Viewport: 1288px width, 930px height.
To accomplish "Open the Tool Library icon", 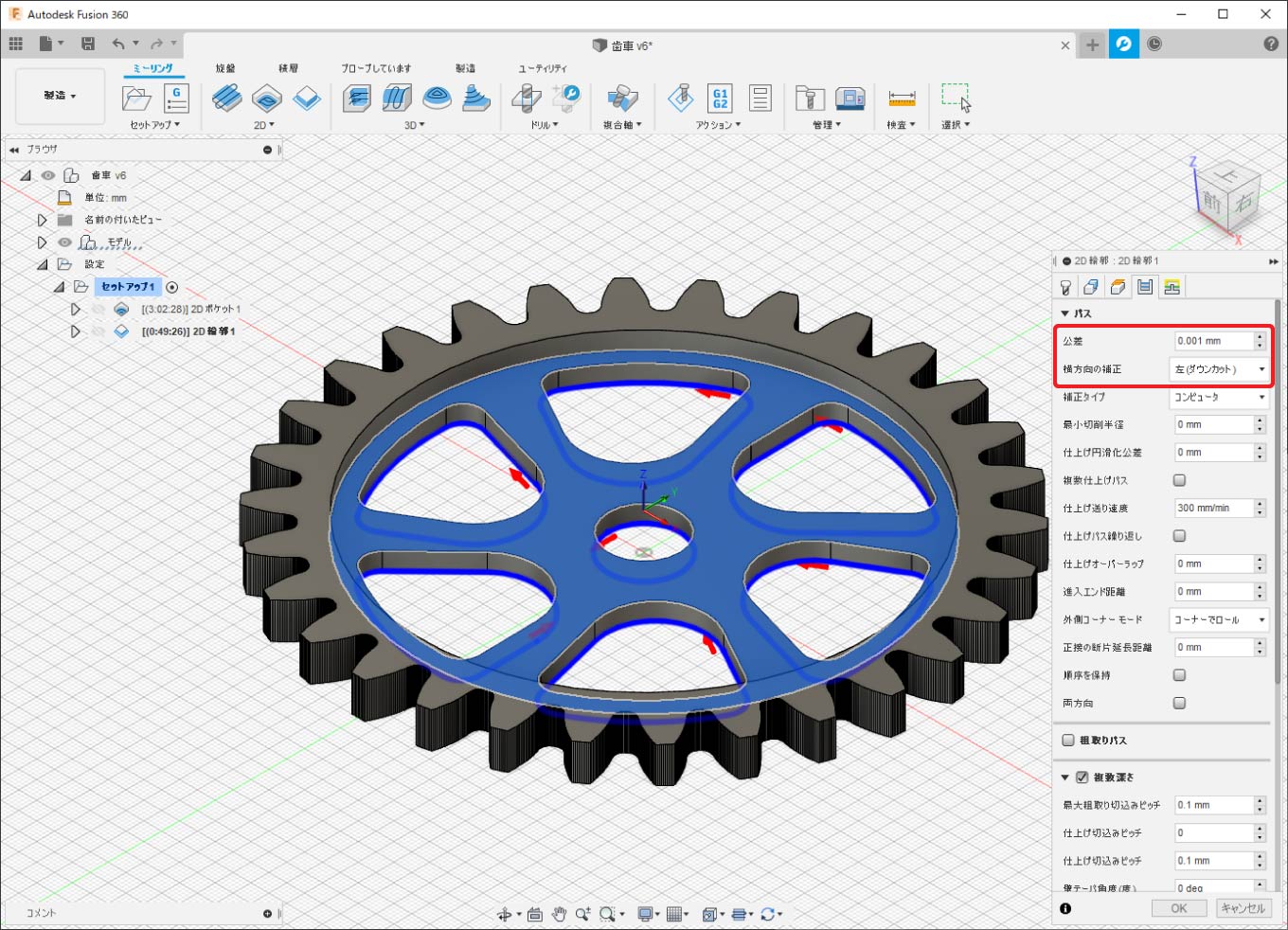I will [810, 98].
